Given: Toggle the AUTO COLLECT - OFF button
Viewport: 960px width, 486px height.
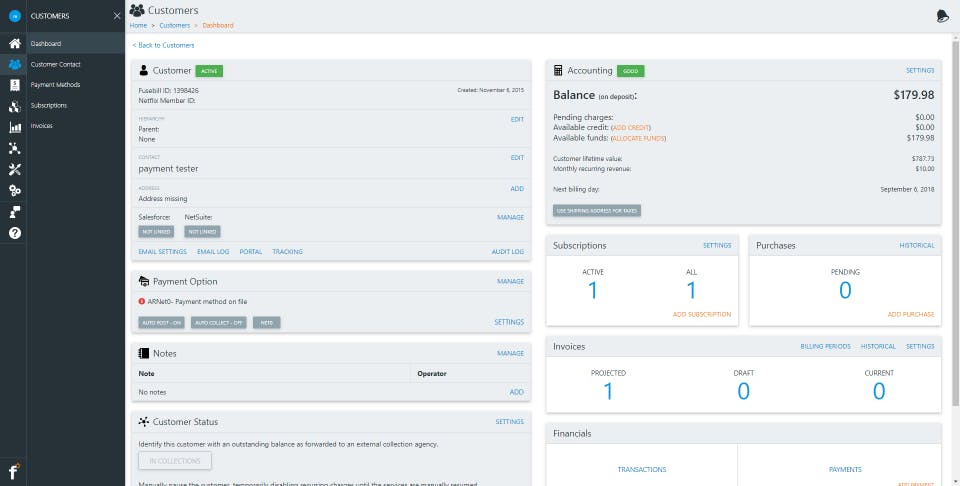Looking at the screenshot, I should (x=219, y=323).
